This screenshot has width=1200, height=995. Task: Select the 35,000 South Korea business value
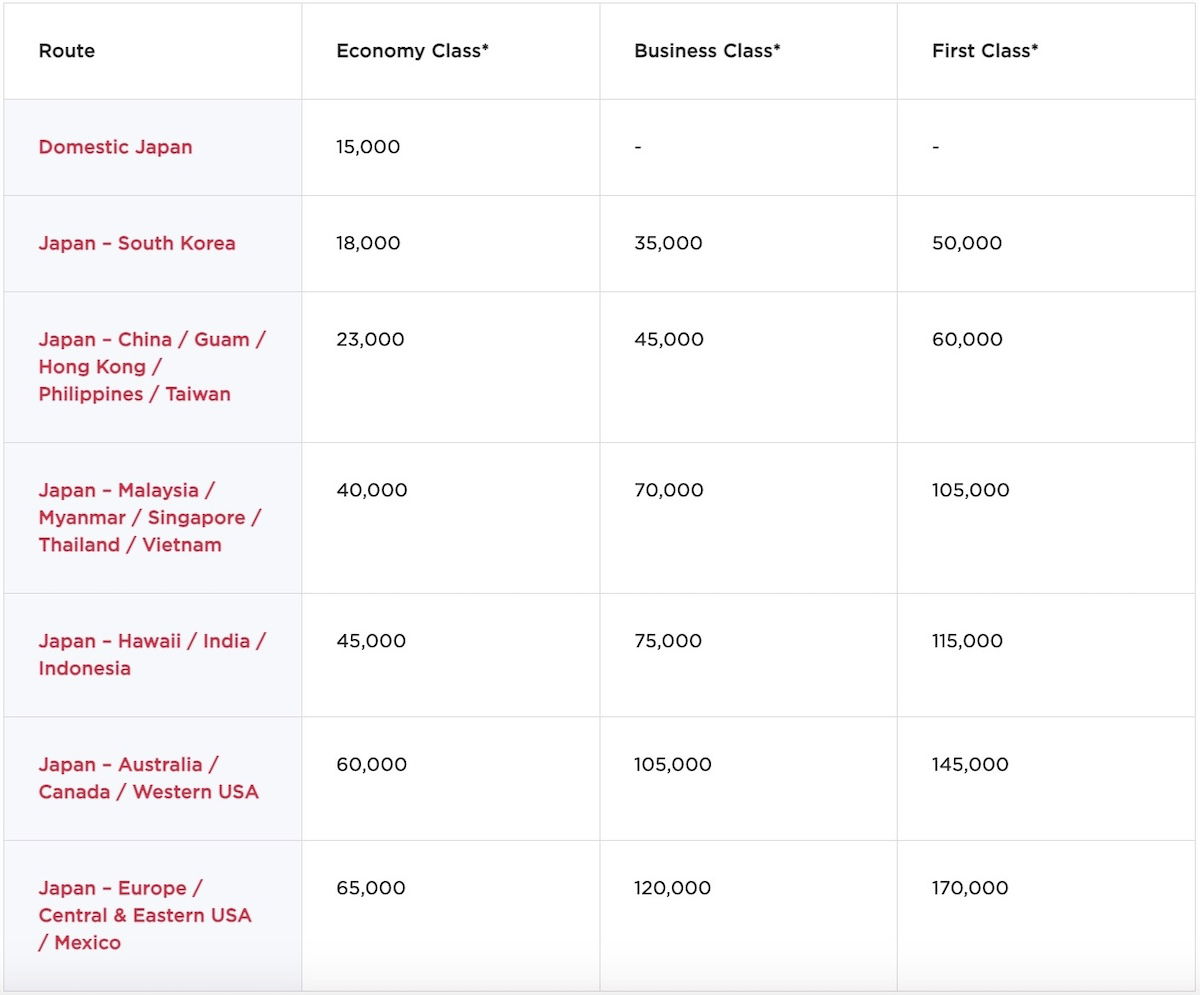[668, 243]
